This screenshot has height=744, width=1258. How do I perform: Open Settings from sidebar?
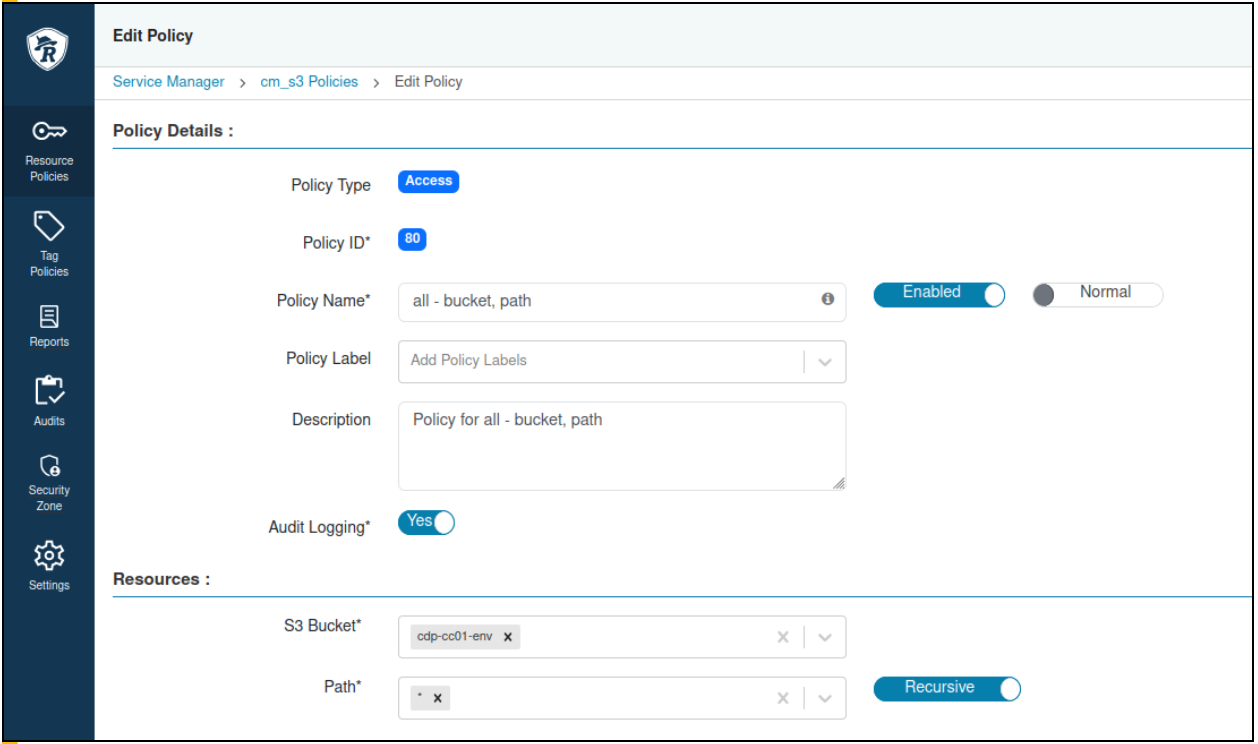[49, 566]
